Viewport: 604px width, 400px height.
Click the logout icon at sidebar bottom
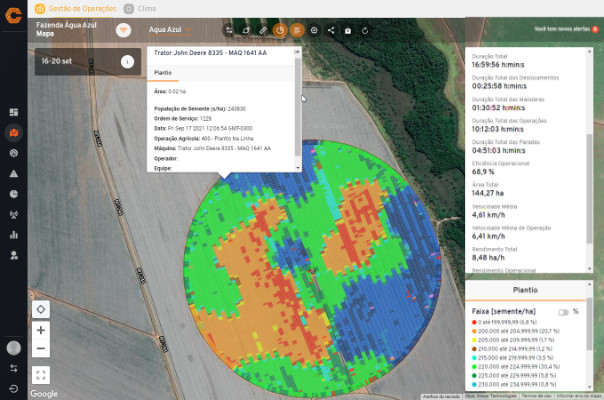click(14, 388)
